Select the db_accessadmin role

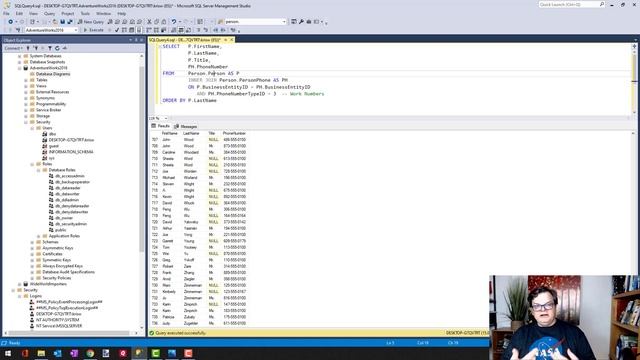[70, 176]
